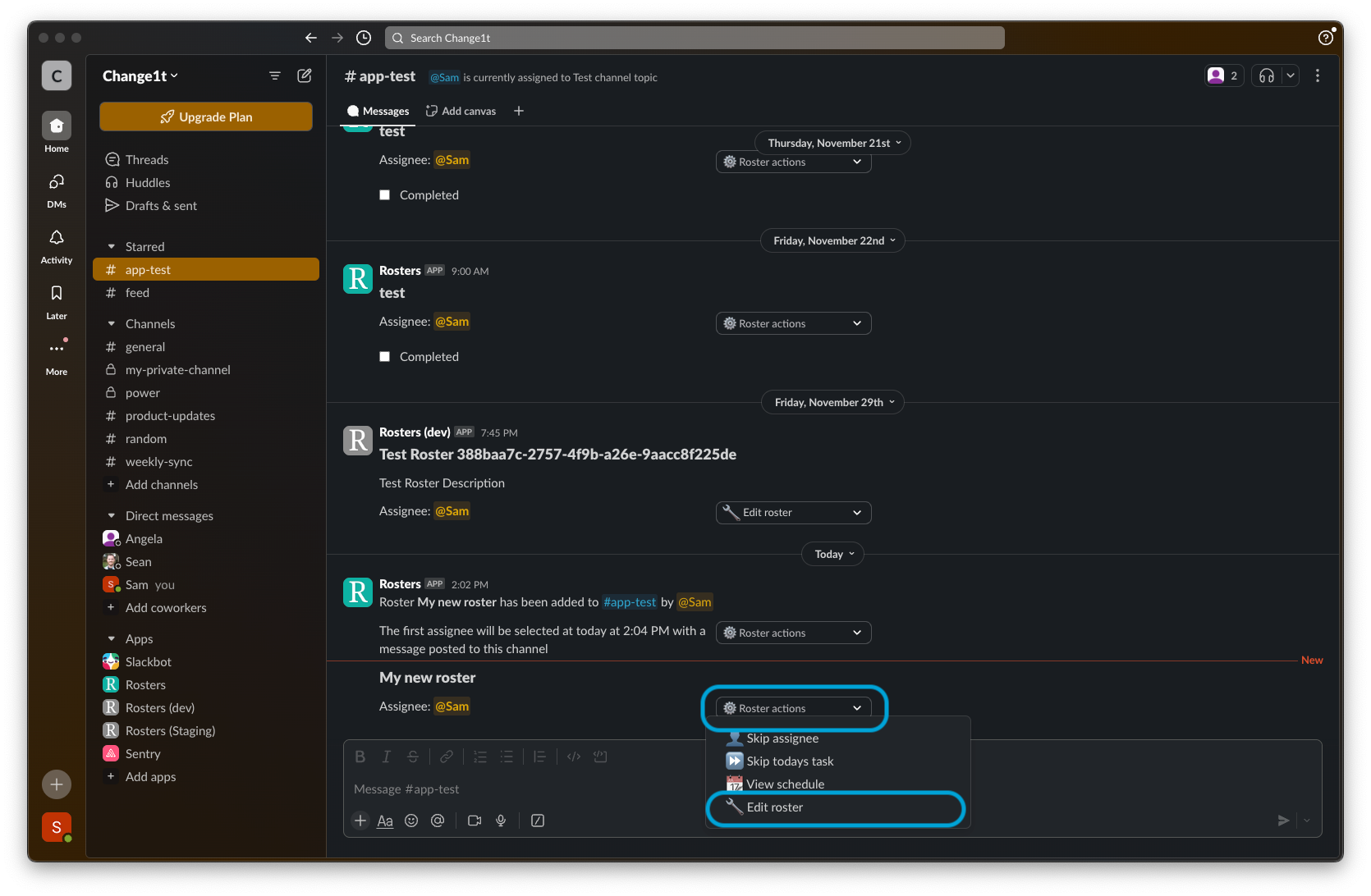Open the Change1t workspace dropdown
1371x896 pixels.
[140, 76]
